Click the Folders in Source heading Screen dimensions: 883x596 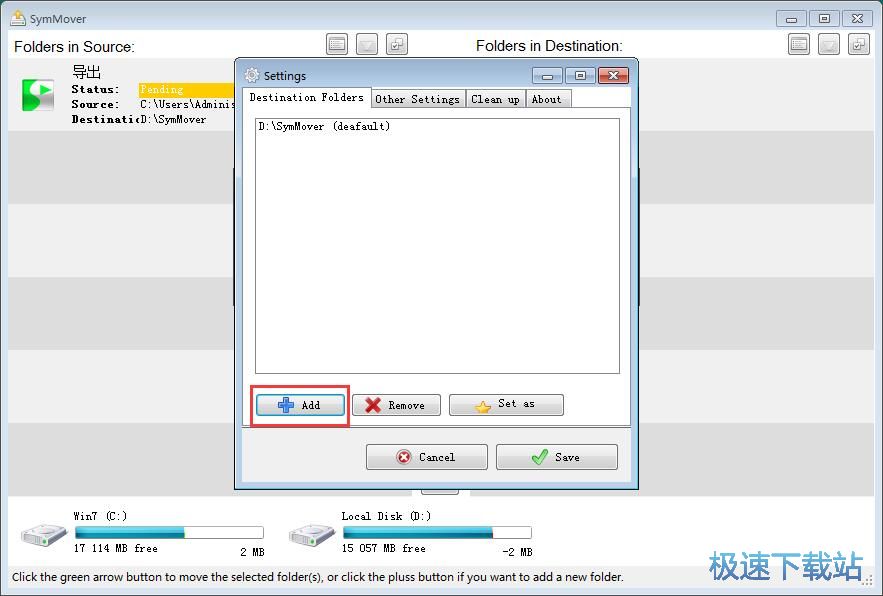pos(74,47)
